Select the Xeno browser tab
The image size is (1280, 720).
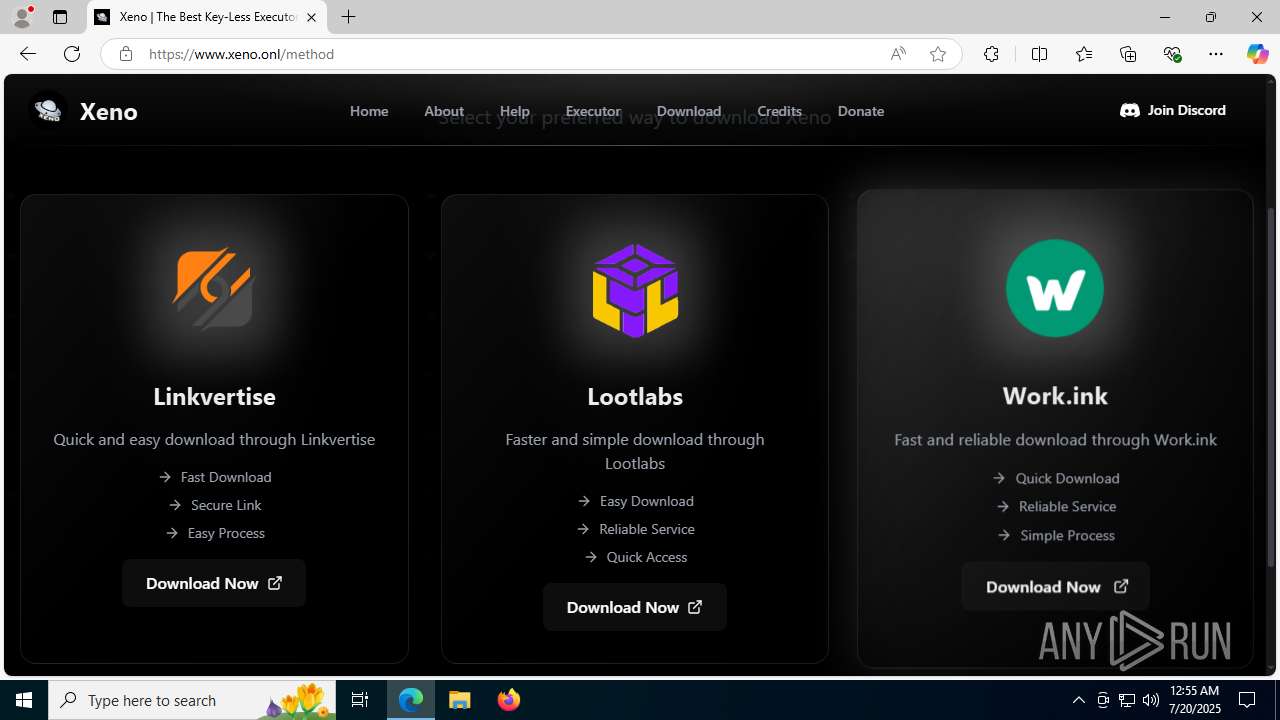pyautogui.click(x=207, y=17)
